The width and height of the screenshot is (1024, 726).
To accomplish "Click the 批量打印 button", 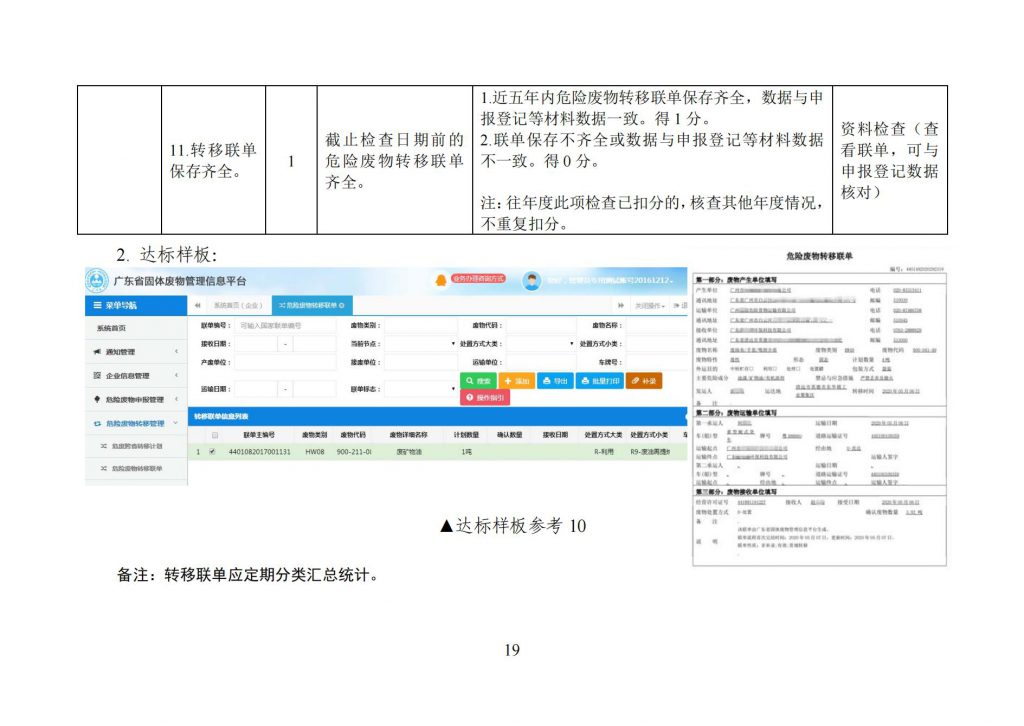I will tap(600, 381).
